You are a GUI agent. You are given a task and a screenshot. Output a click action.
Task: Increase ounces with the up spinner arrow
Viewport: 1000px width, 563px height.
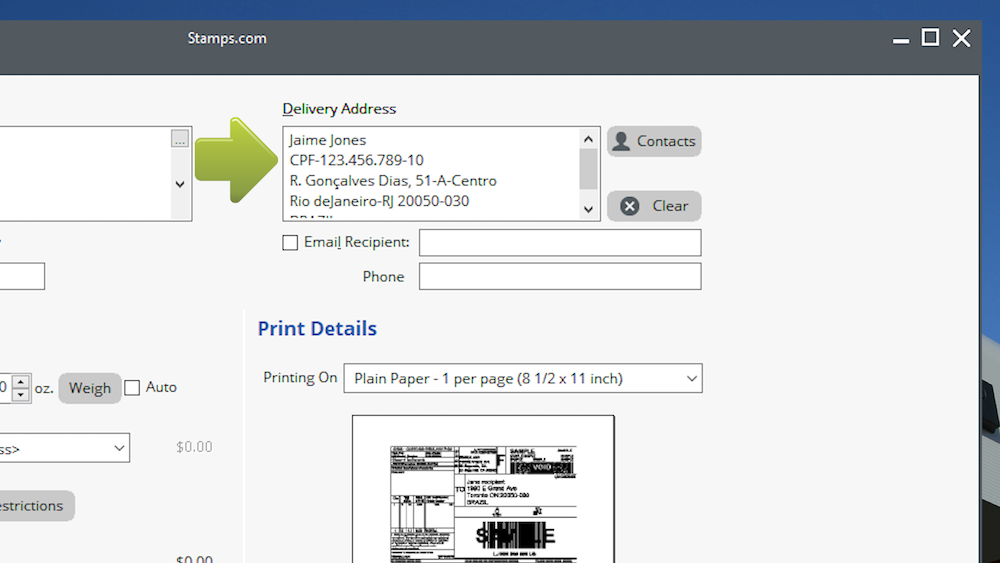[x=21, y=381]
